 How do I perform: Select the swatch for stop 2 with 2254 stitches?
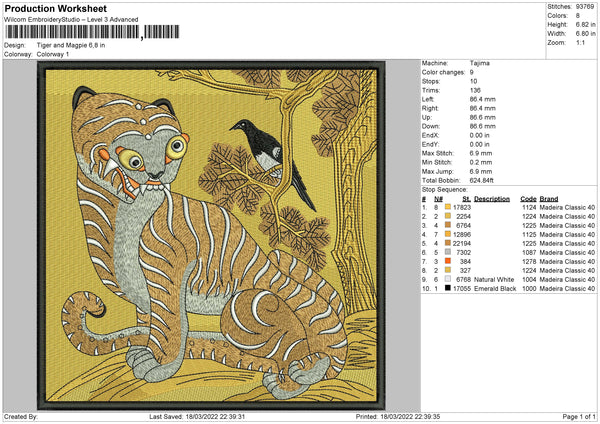[x=447, y=216]
